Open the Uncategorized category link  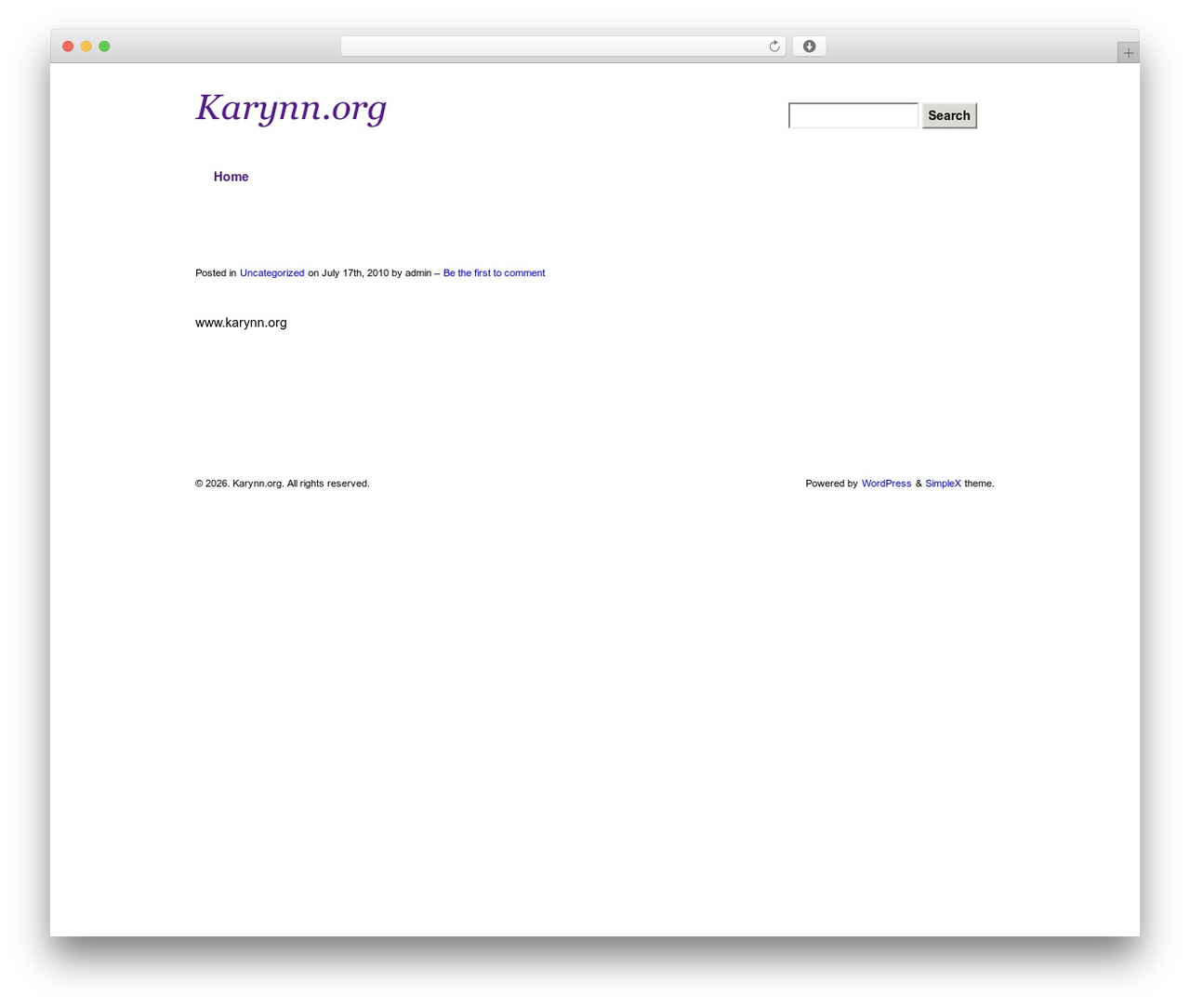(271, 273)
